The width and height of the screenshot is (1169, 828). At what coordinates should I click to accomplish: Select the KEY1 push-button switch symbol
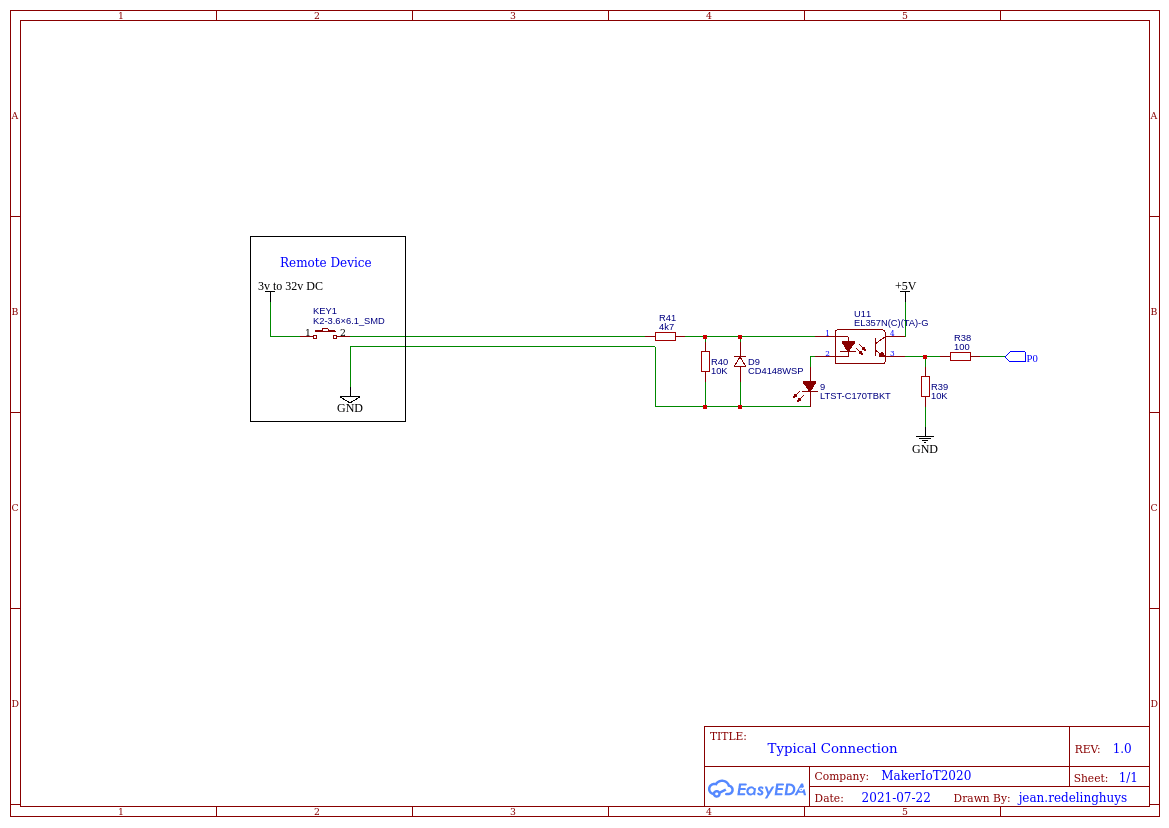tap(324, 333)
